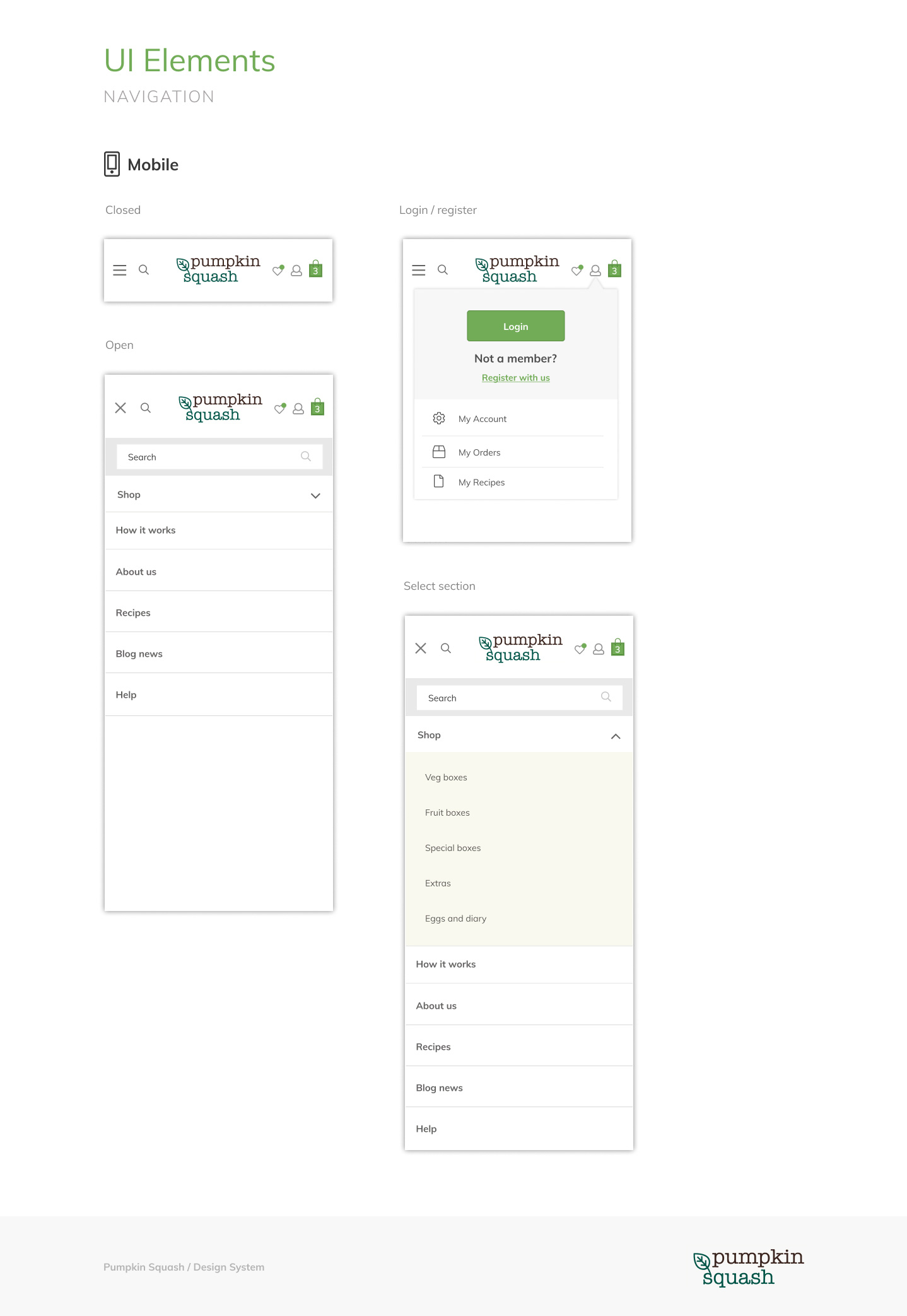Image resolution: width=907 pixels, height=1316 pixels.
Task: Click wishlist heart in Login mockup
Action: (577, 271)
